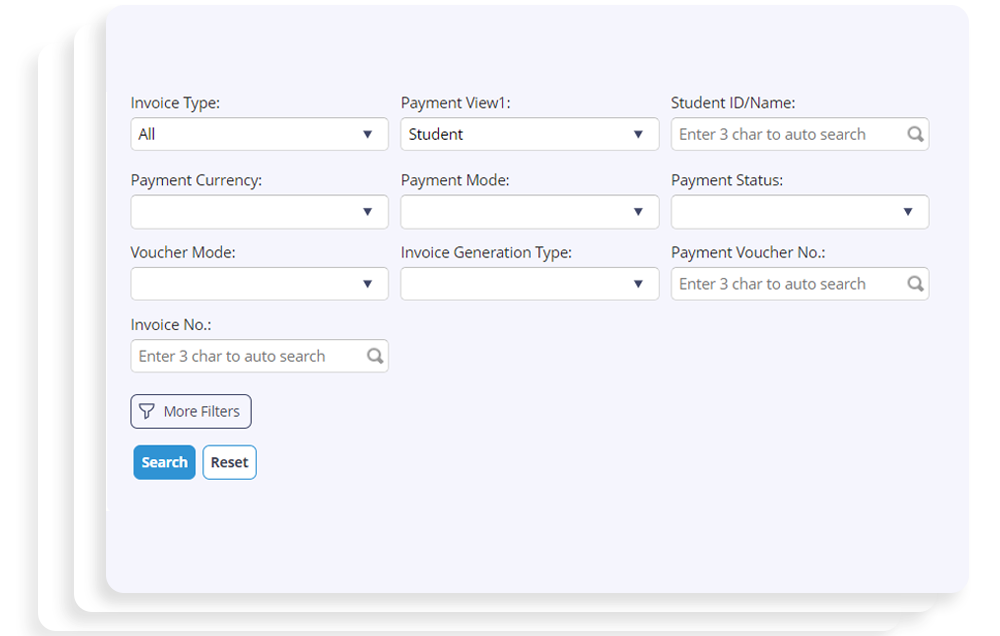Screen dimensions: 1000x636
Task: Click inside the Student ID/Name input field
Action: coord(780,134)
